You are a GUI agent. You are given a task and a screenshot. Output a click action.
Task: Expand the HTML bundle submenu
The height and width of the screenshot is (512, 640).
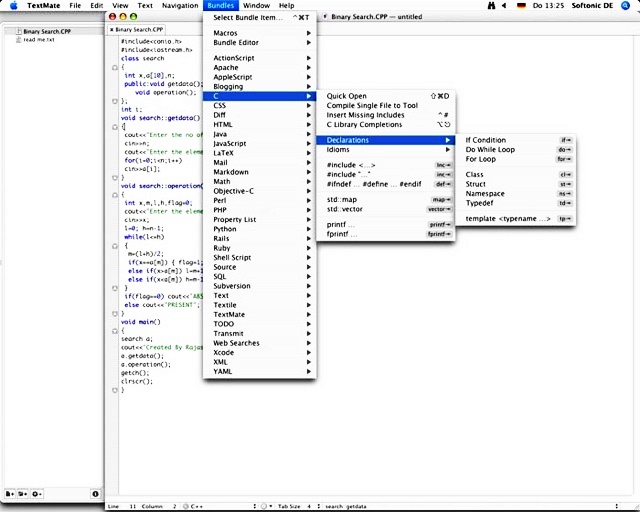point(260,125)
